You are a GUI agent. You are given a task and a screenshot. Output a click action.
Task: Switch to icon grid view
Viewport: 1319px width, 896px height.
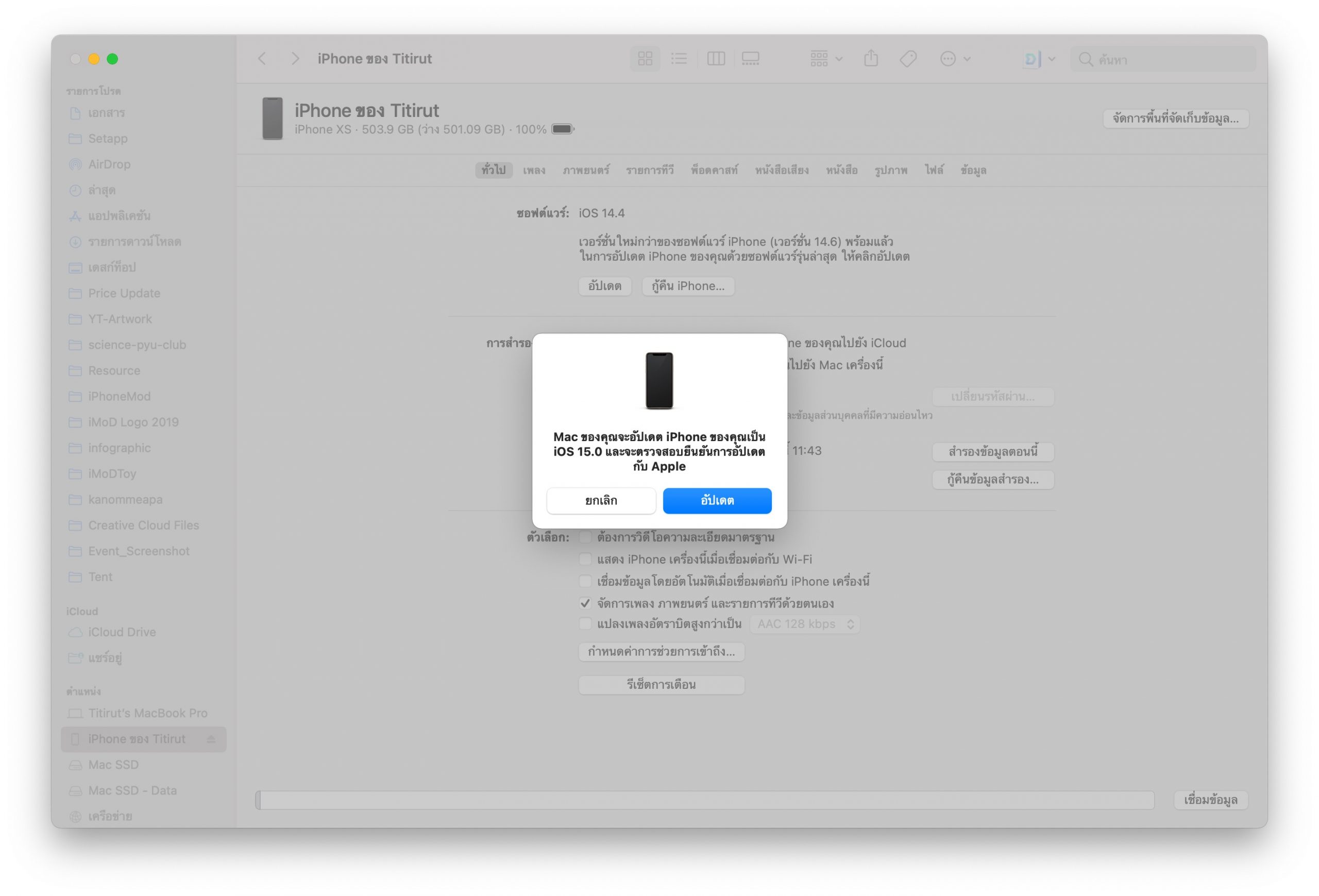click(645, 58)
